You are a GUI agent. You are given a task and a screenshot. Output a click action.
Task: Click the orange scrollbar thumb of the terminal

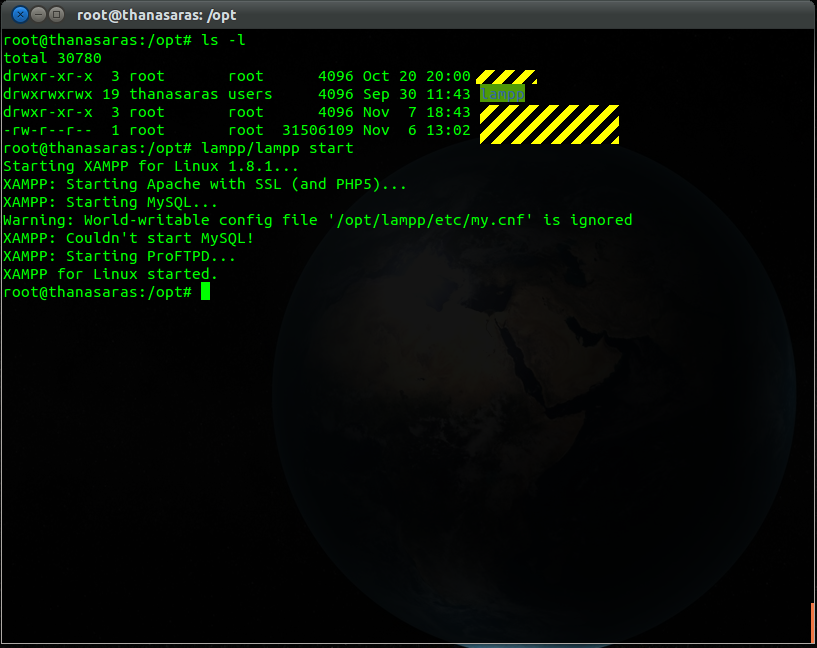coord(812,623)
